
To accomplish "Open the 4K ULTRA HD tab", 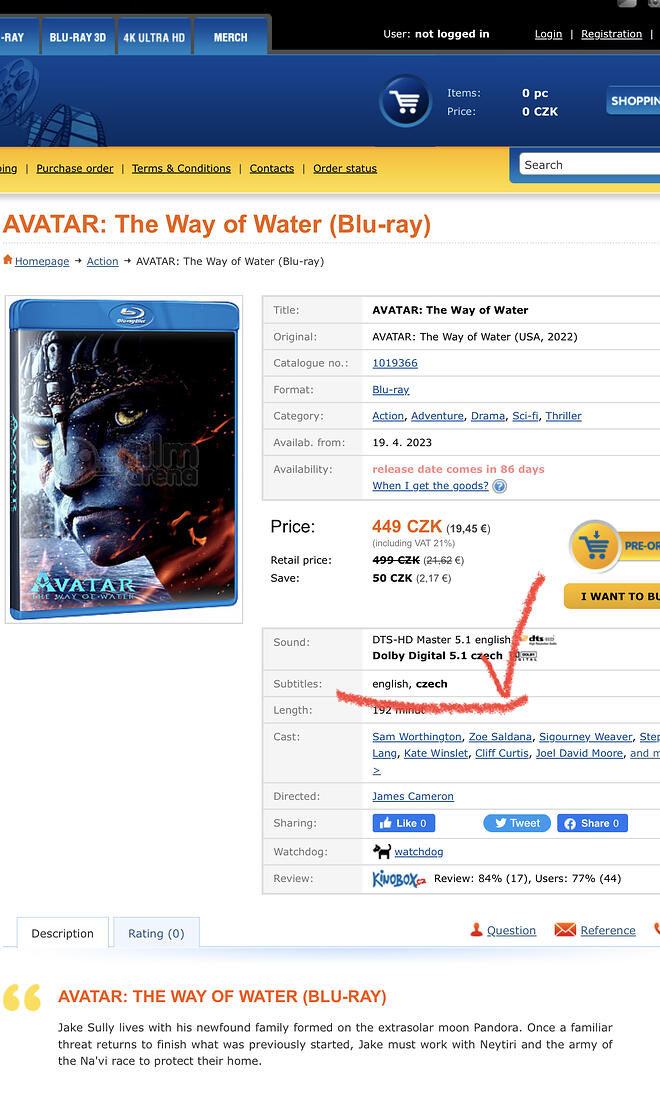I will [x=154, y=37].
